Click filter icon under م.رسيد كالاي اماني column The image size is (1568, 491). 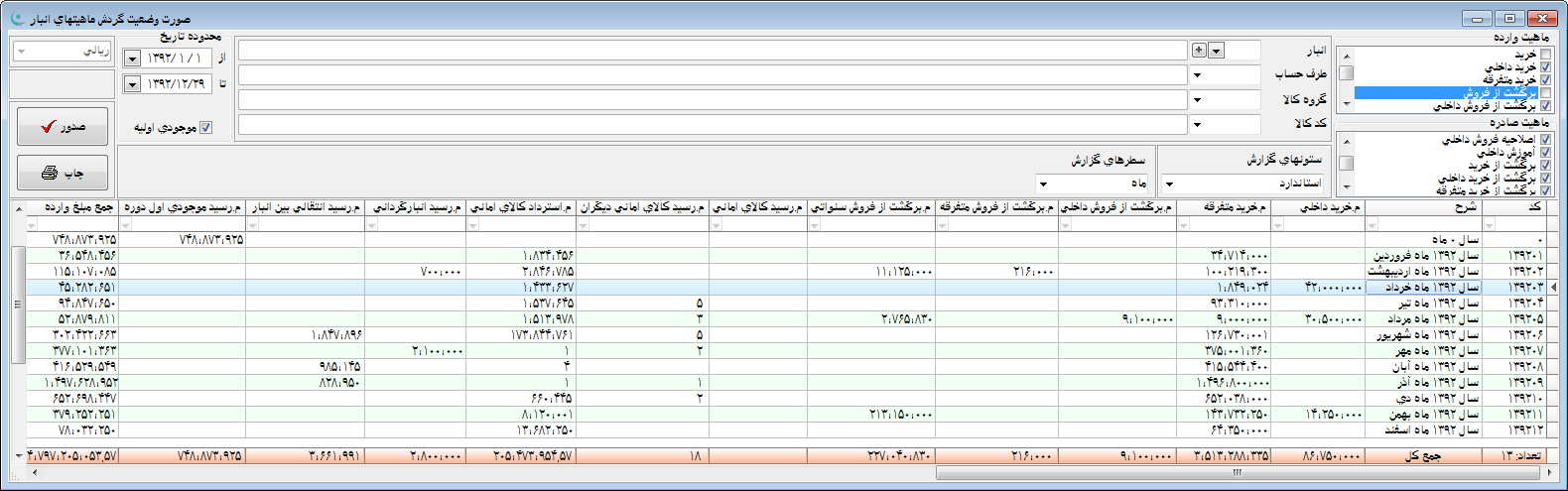pos(718,225)
